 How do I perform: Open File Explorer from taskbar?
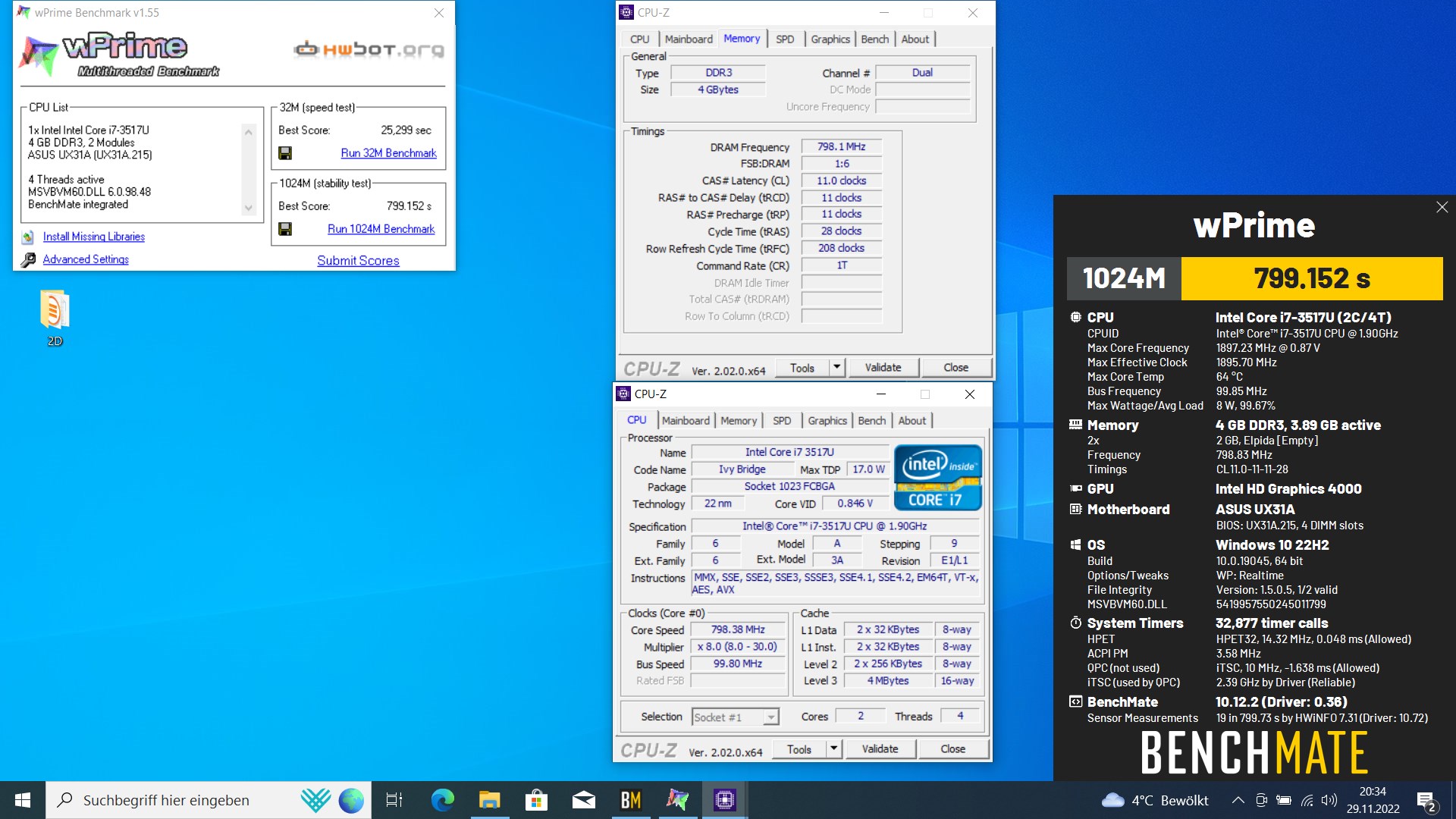coord(489,800)
